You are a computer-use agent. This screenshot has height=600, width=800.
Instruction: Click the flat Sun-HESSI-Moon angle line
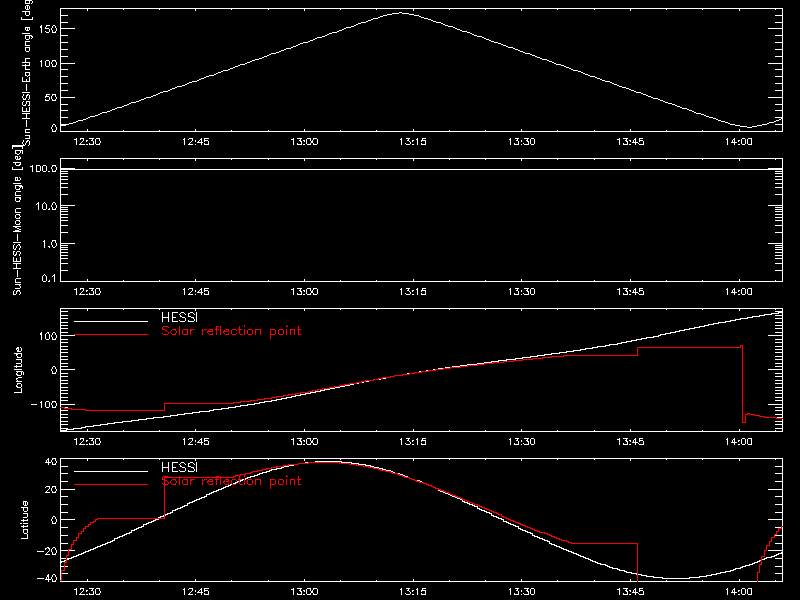coord(421,169)
